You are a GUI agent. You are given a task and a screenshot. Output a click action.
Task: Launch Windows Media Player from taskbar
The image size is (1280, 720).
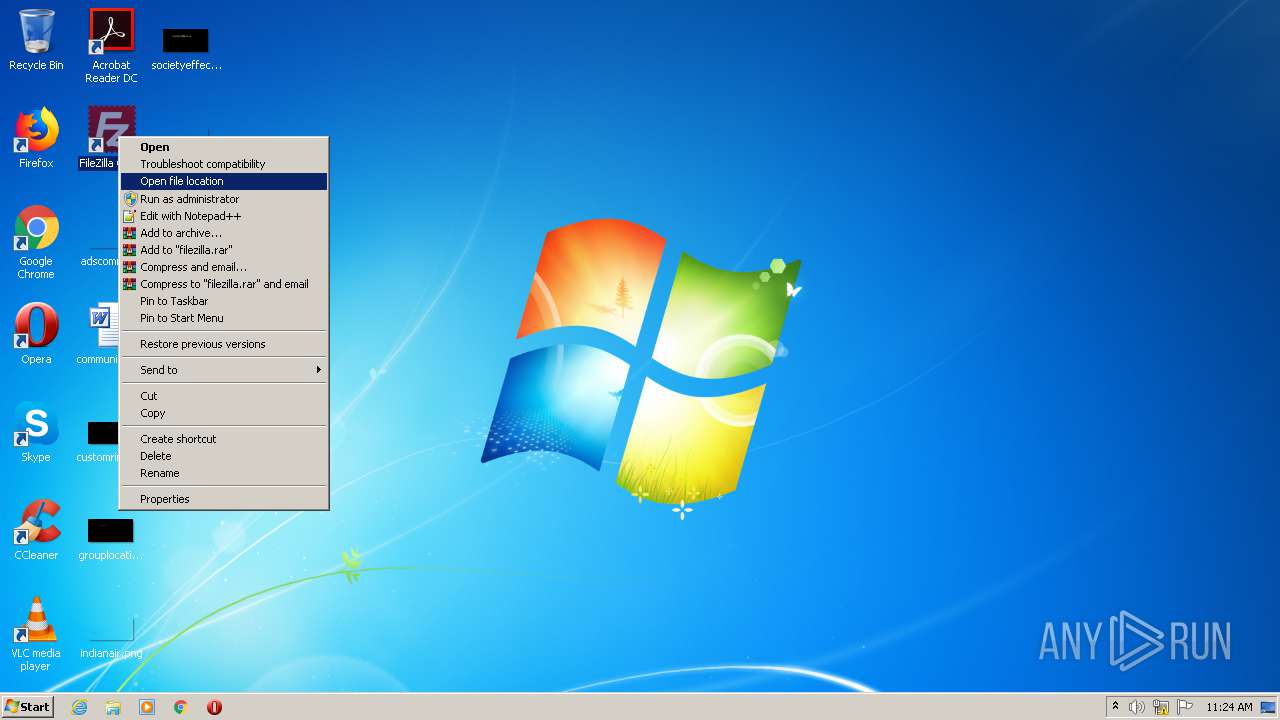[x=147, y=707]
